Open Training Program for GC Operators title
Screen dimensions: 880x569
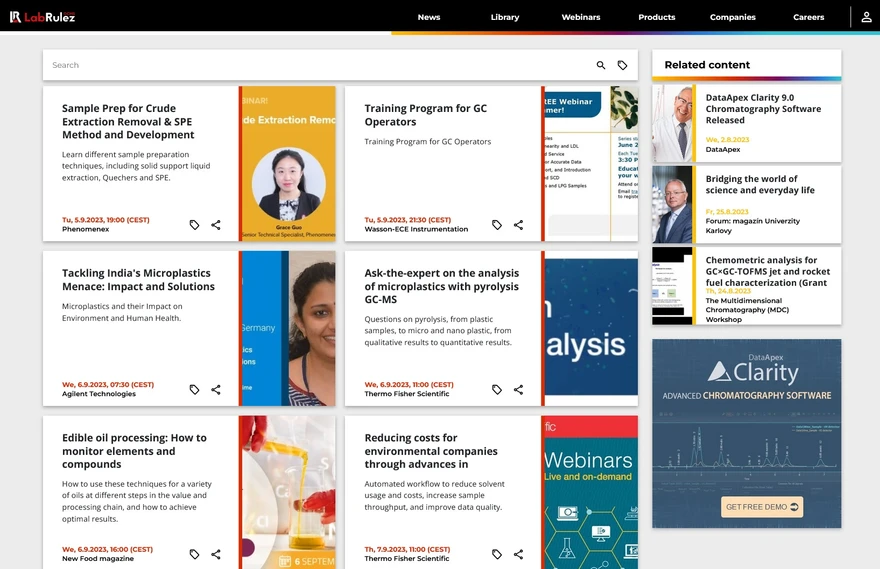425,115
